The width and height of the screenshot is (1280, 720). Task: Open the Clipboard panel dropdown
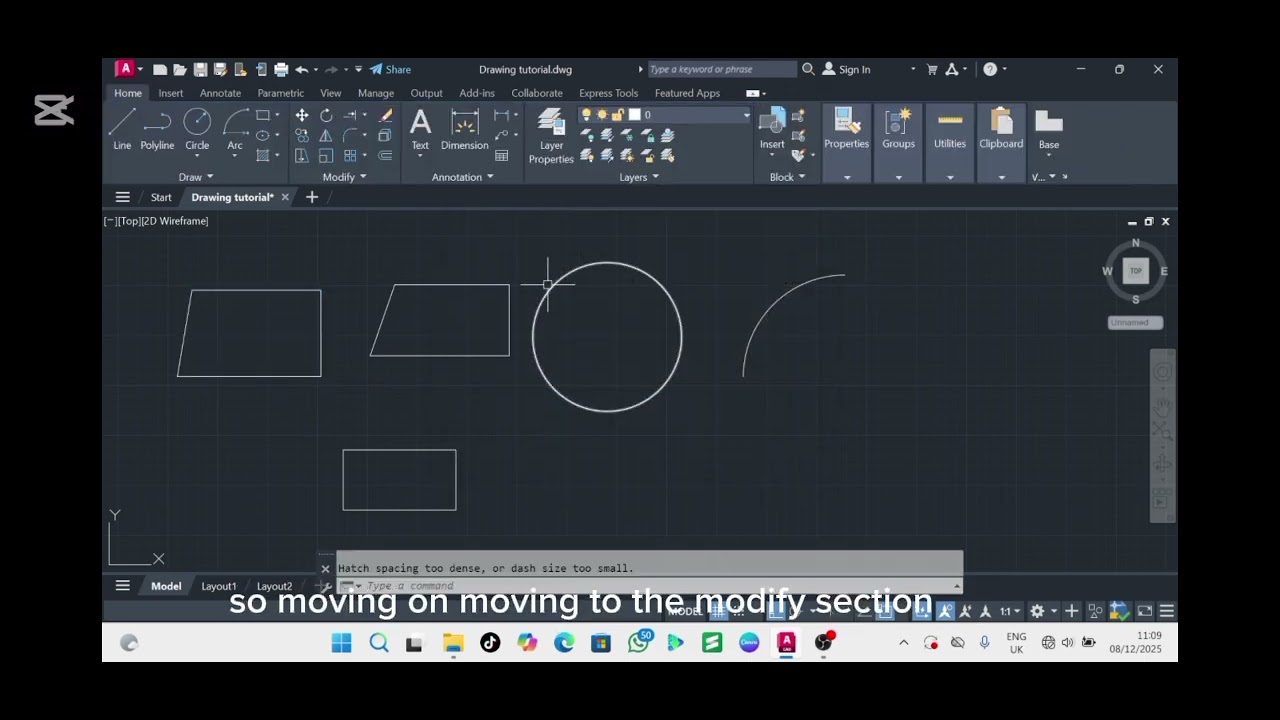click(x=1001, y=177)
